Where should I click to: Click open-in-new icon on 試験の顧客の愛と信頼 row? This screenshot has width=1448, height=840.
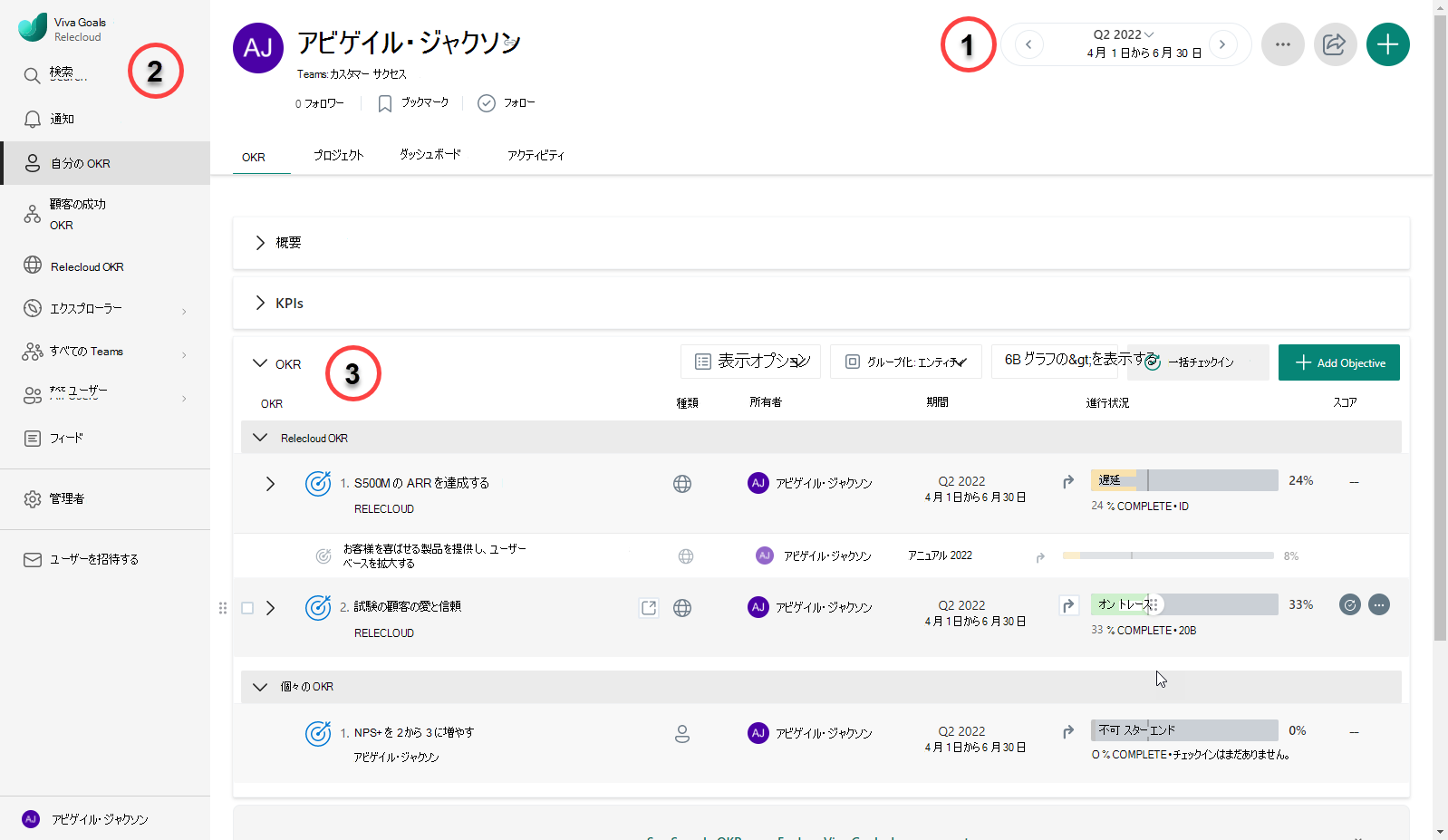point(649,608)
